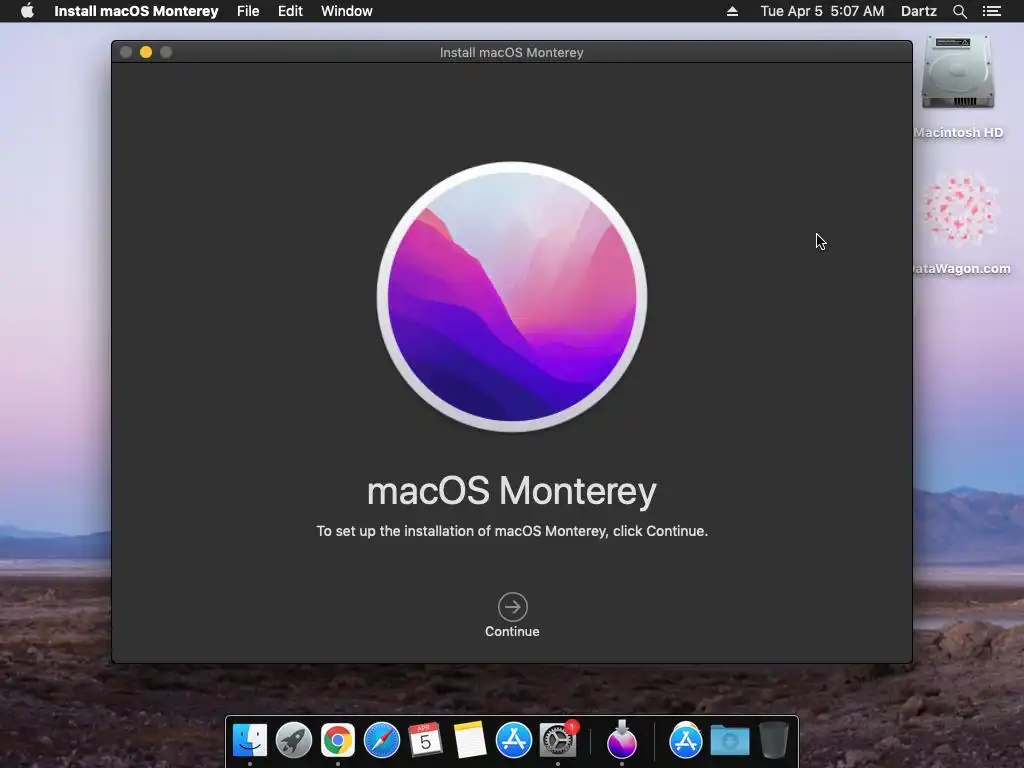Open the File menu
Screen dimensions: 1024x768
tap(248, 11)
